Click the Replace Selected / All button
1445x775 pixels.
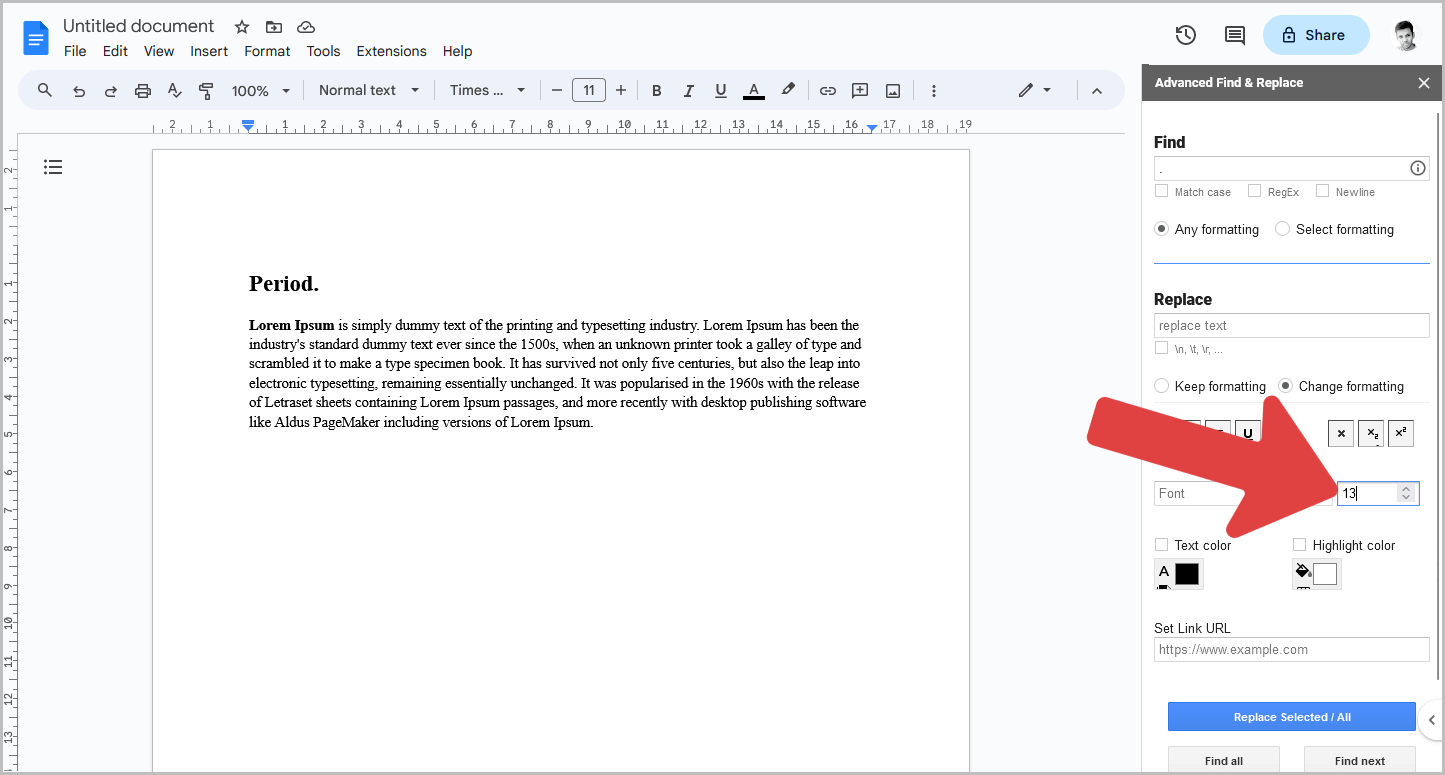click(1291, 716)
